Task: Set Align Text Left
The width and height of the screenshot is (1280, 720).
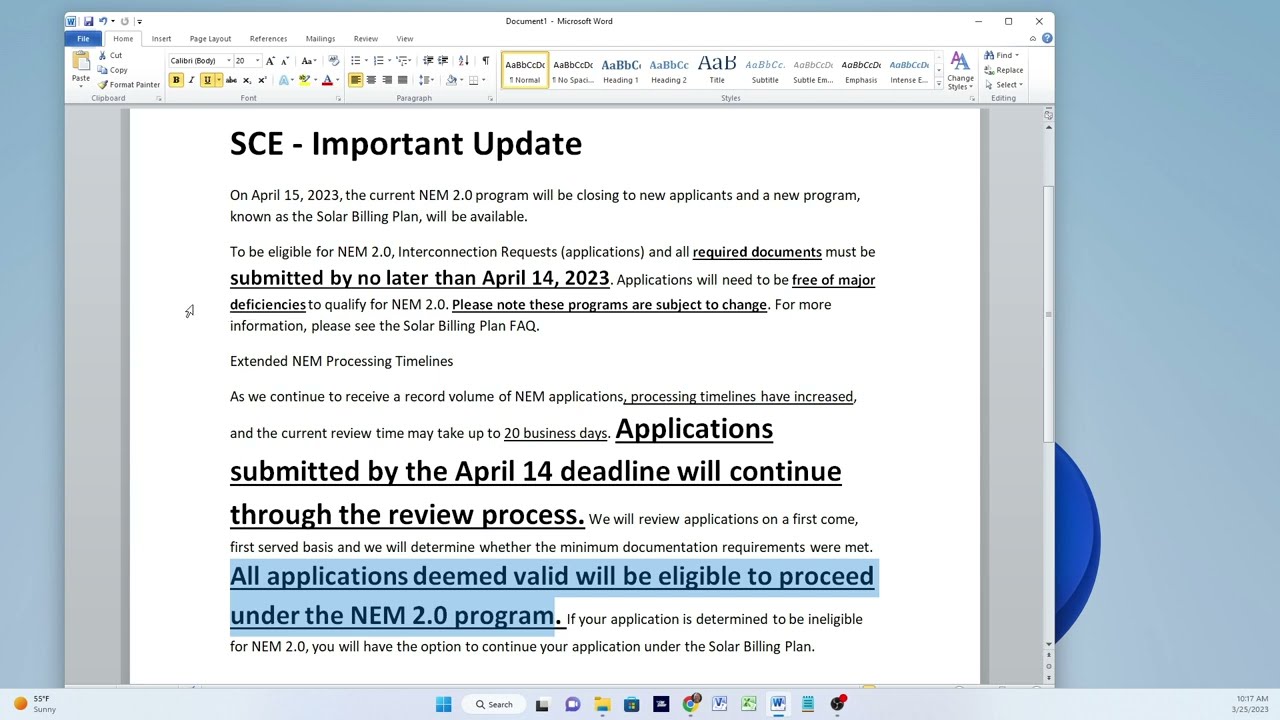Action: pos(355,80)
